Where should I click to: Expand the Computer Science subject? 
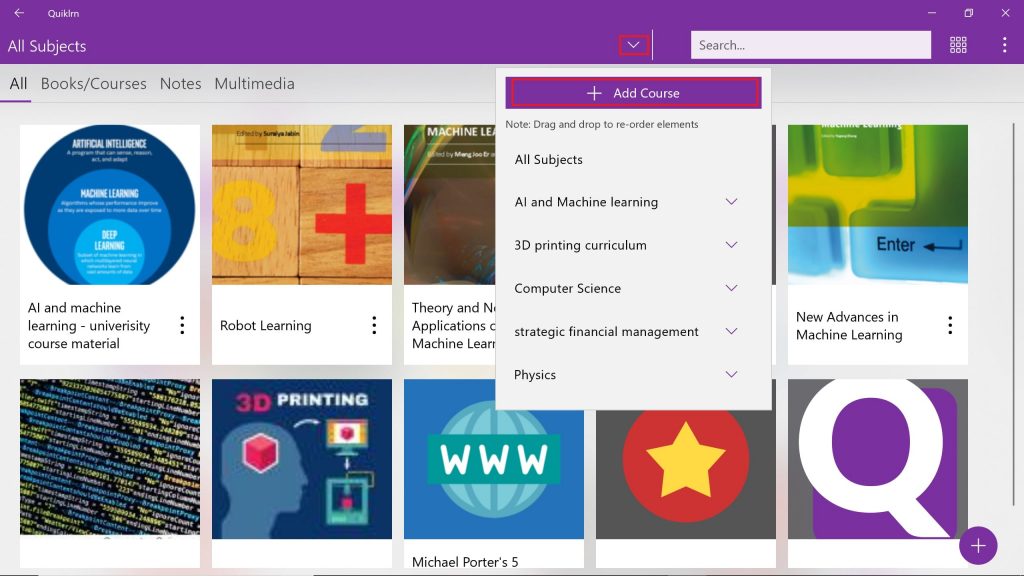tap(731, 288)
